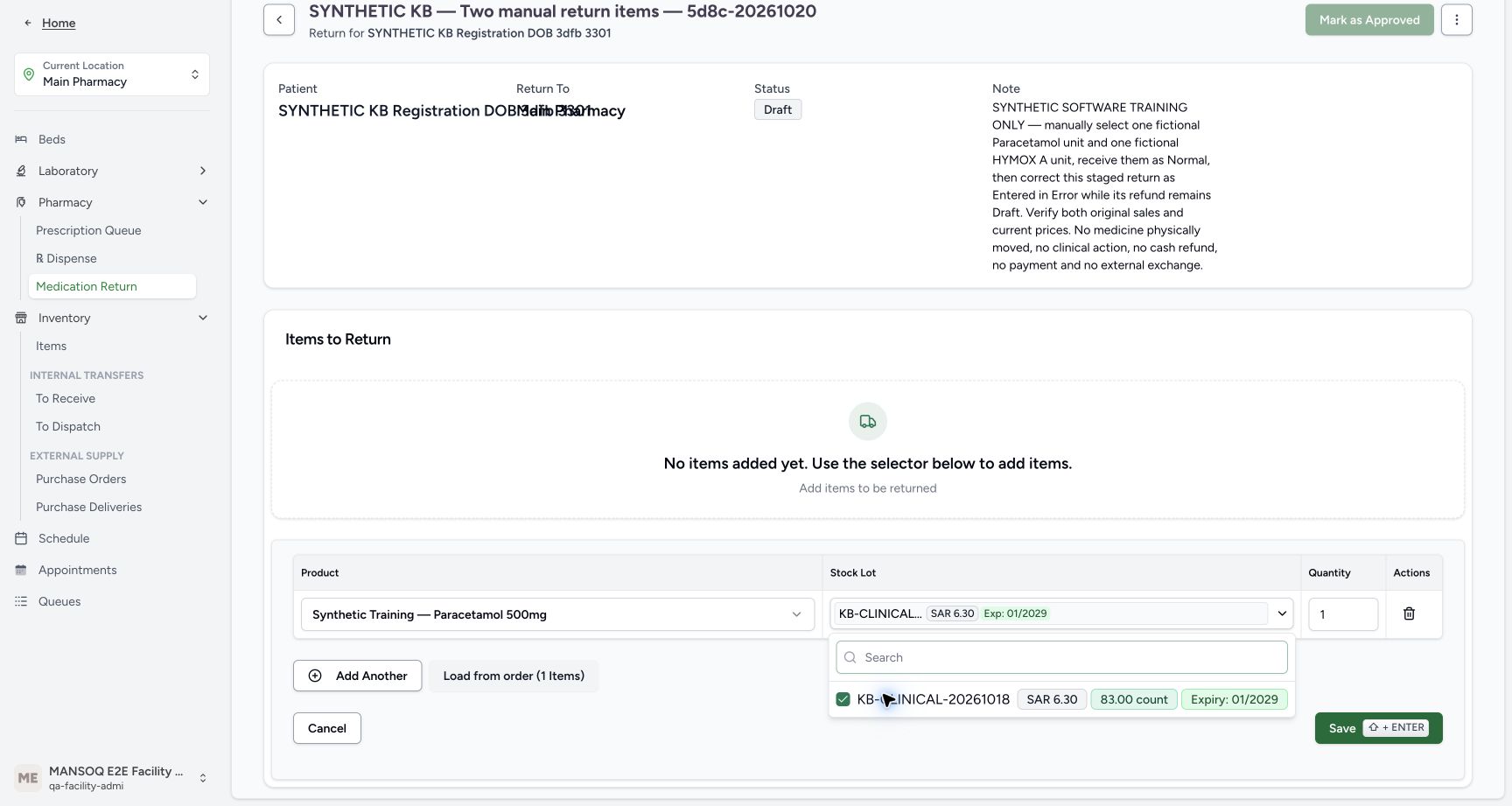The height and width of the screenshot is (806, 1512).
Task: Open To Dispatch transfers
Action: 68,426
